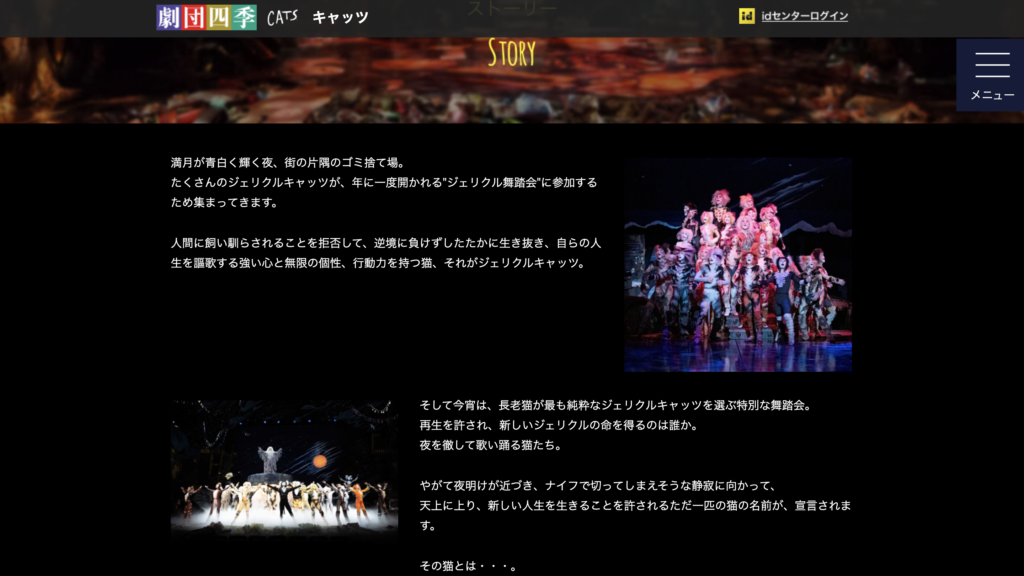Open idセンターログイン link
The image size is (1024, 576).
(805, 16)
